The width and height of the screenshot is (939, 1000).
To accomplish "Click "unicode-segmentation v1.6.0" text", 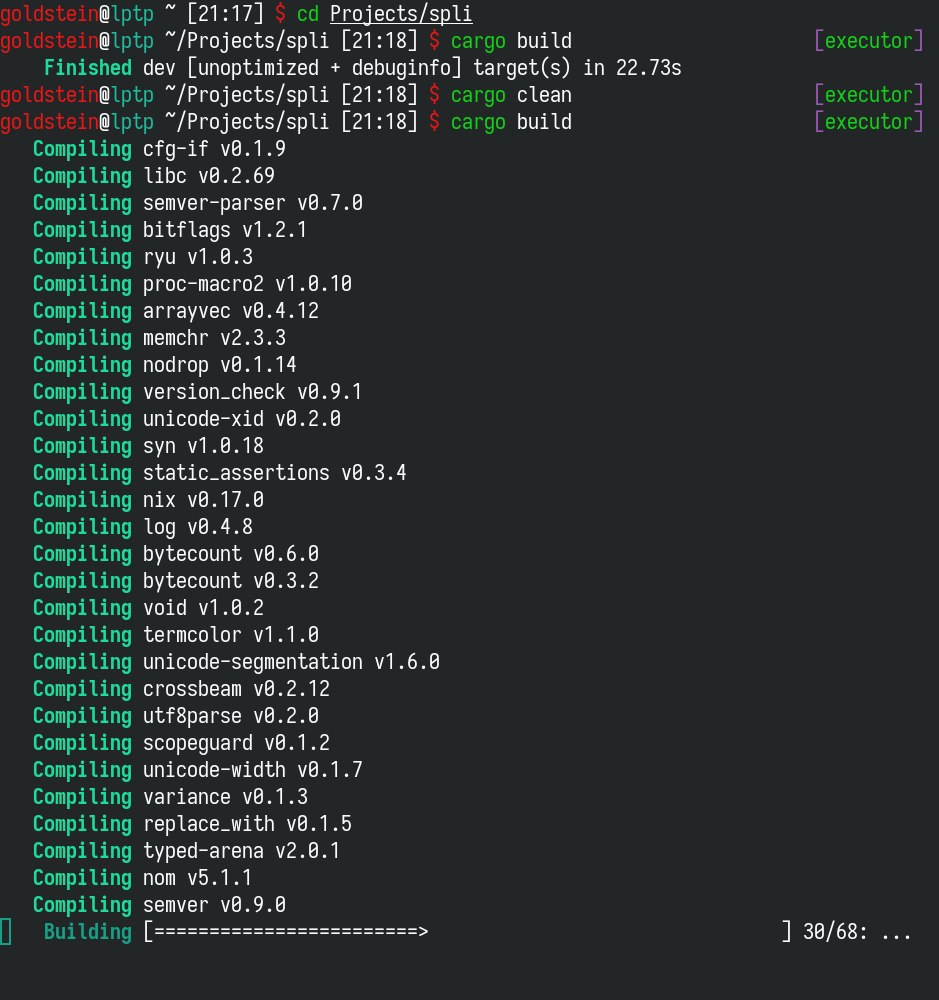I will (x=291, y=662).
